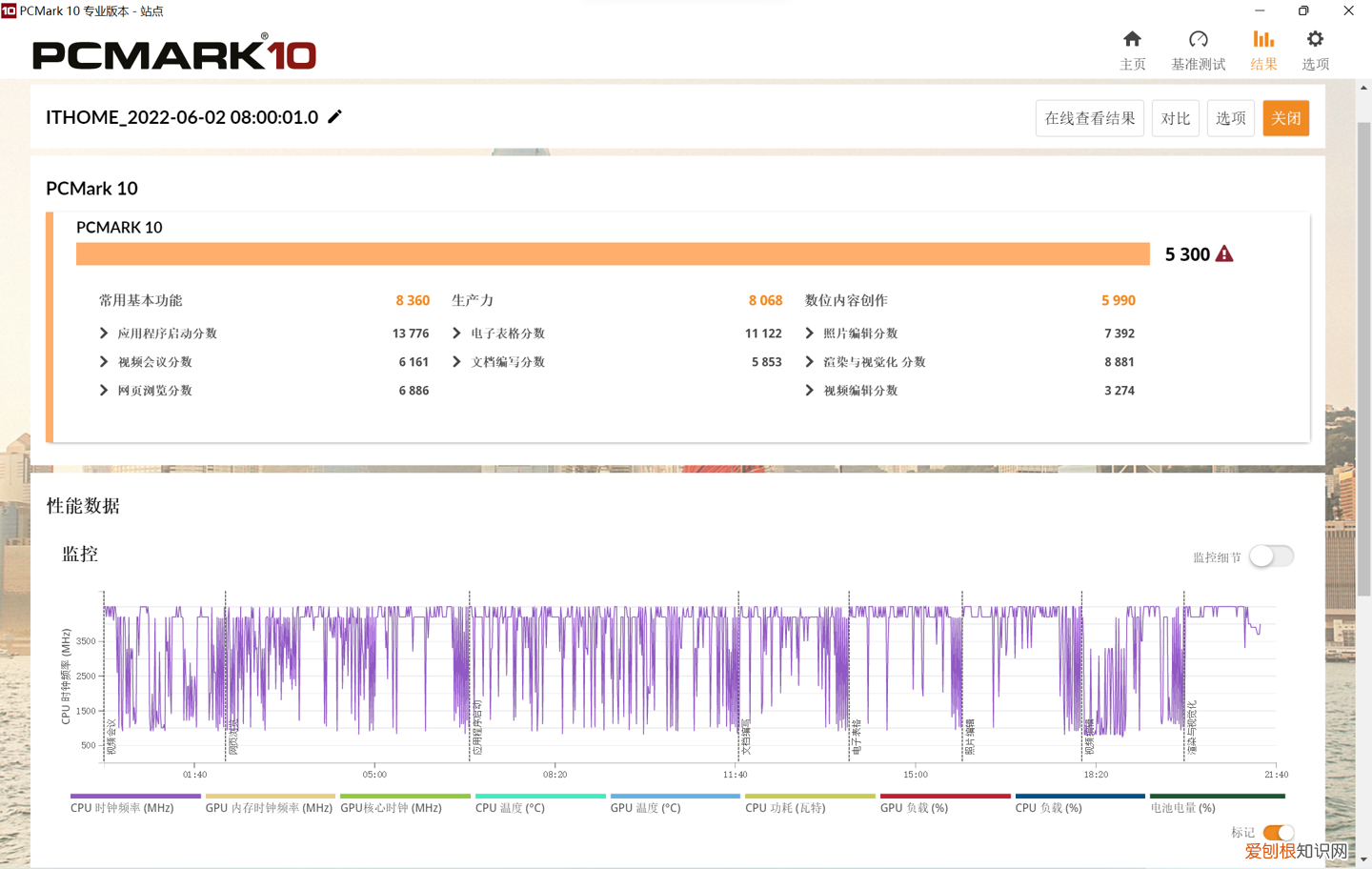
Task: Select the Results bar chart icon
Action: click(x=1263, y=39)
